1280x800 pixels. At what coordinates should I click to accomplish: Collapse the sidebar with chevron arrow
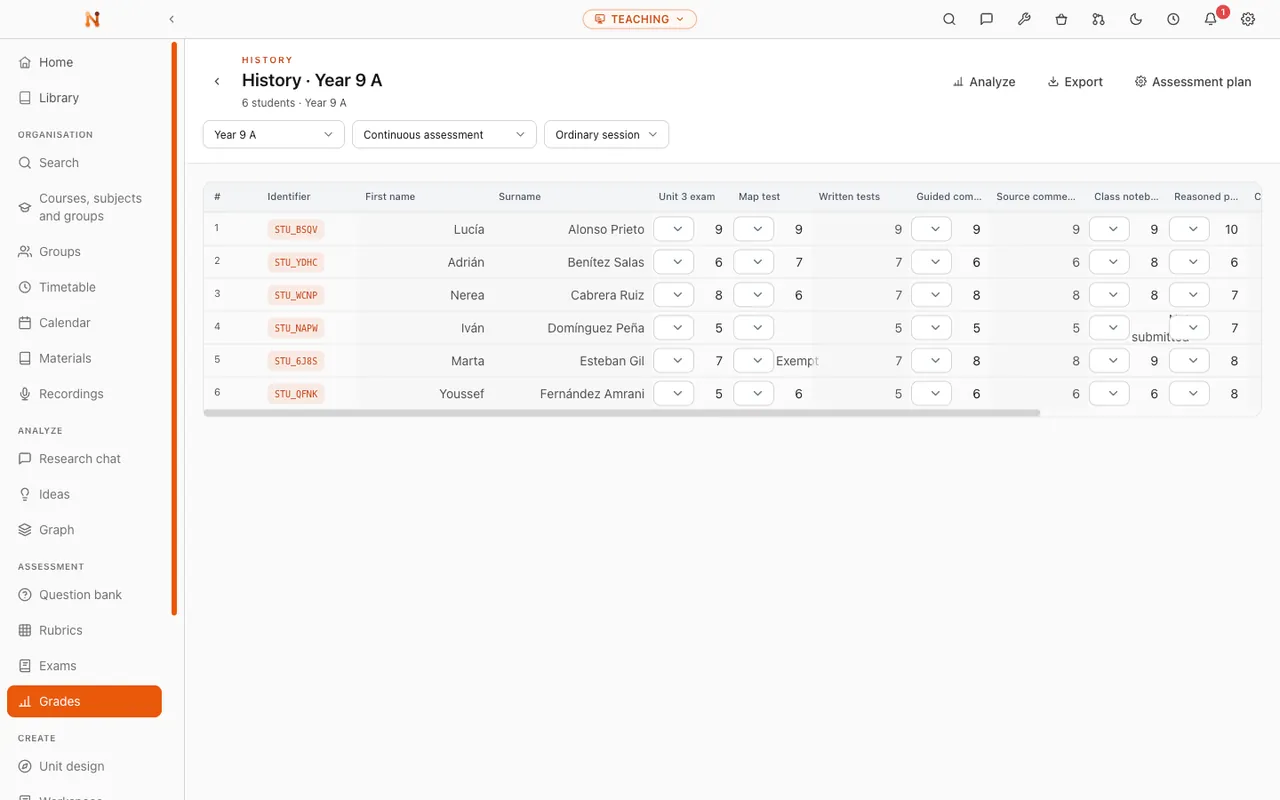[x=171, y=19]
